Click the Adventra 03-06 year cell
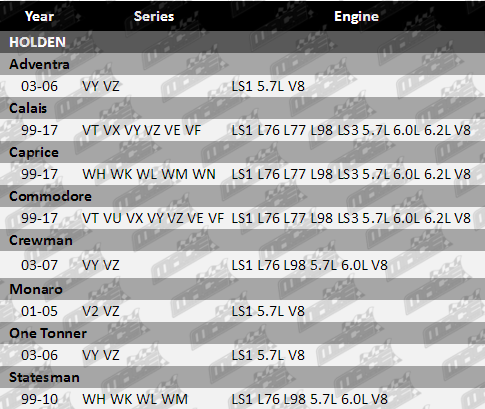 coord(39,86)
